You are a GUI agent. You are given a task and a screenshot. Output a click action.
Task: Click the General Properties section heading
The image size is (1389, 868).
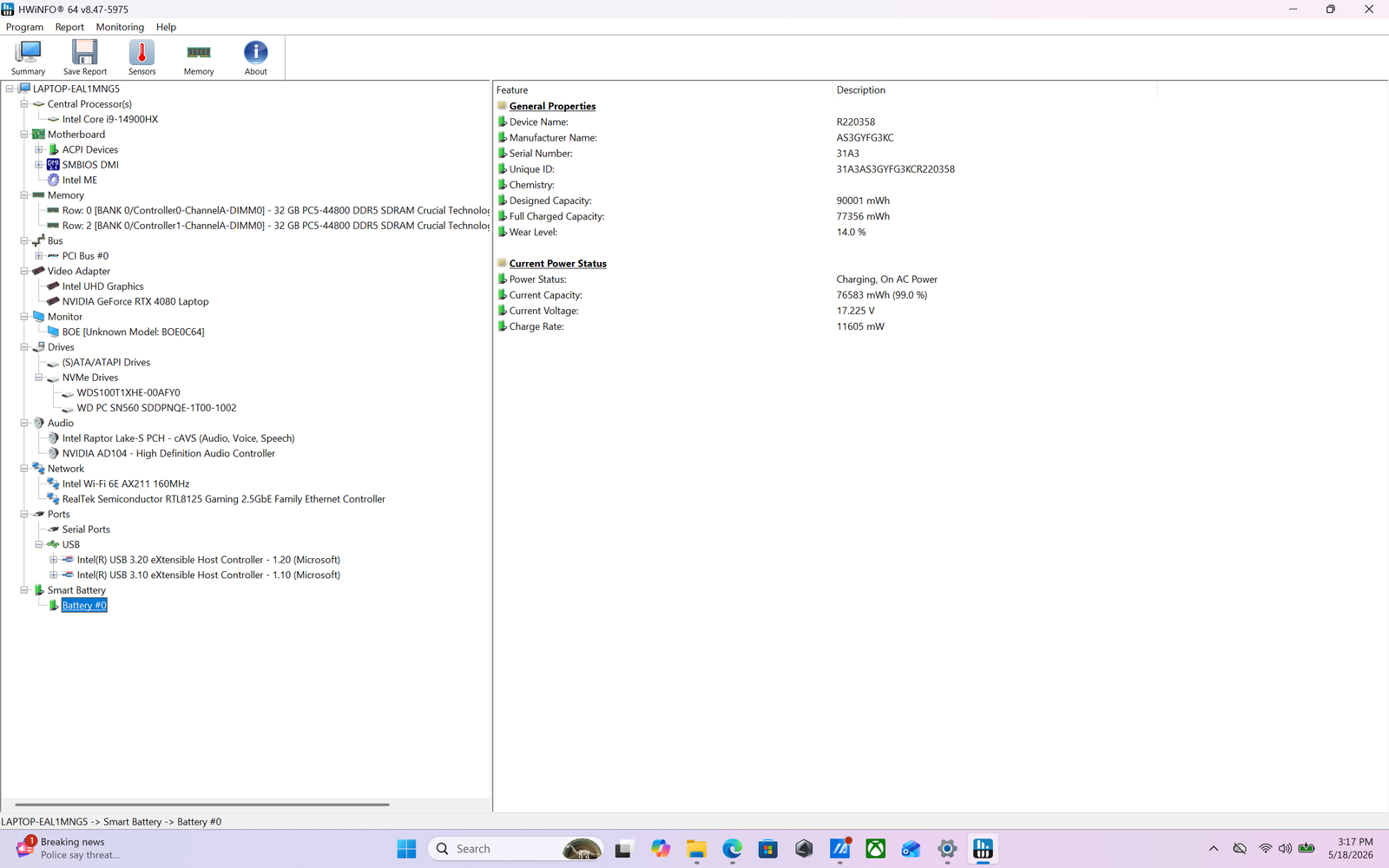tap(552, 106)
